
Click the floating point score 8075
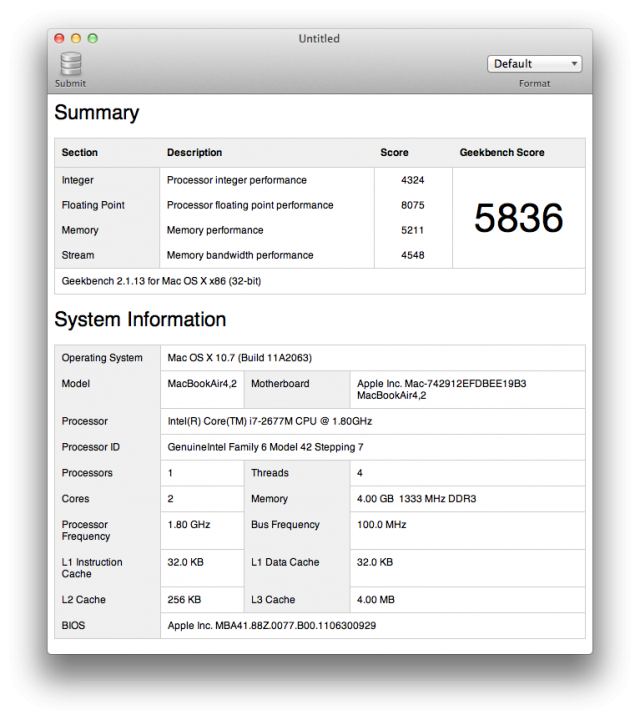412,205
